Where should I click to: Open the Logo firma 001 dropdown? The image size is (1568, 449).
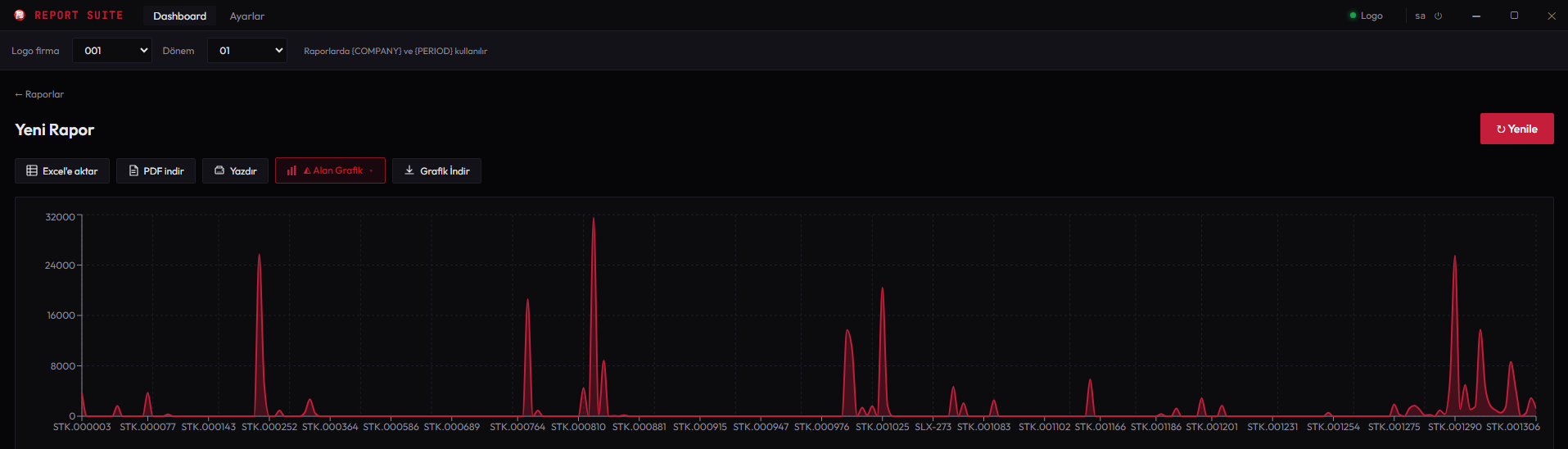point(112,51)
